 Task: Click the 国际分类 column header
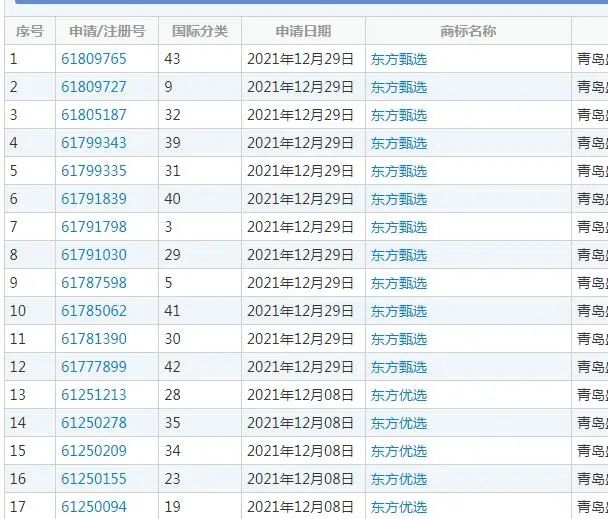coord(200,31)
